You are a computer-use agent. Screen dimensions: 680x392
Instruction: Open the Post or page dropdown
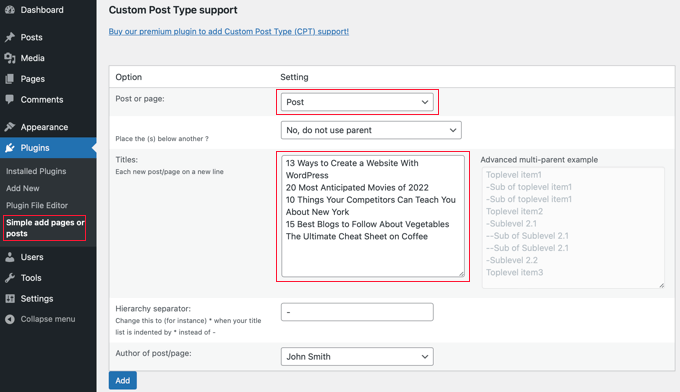point(357,102)
